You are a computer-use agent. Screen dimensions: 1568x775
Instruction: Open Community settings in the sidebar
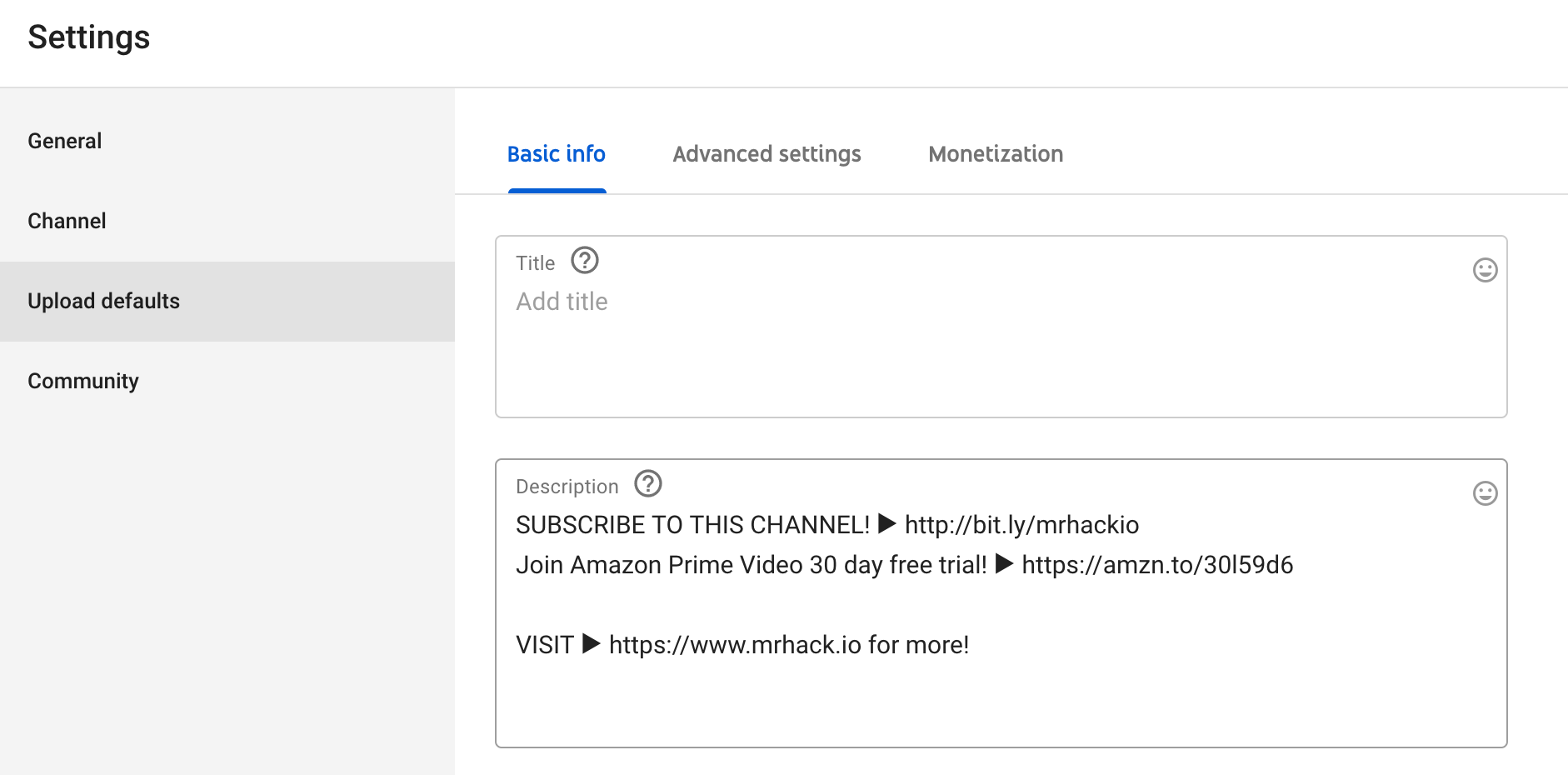click(83, 381)
